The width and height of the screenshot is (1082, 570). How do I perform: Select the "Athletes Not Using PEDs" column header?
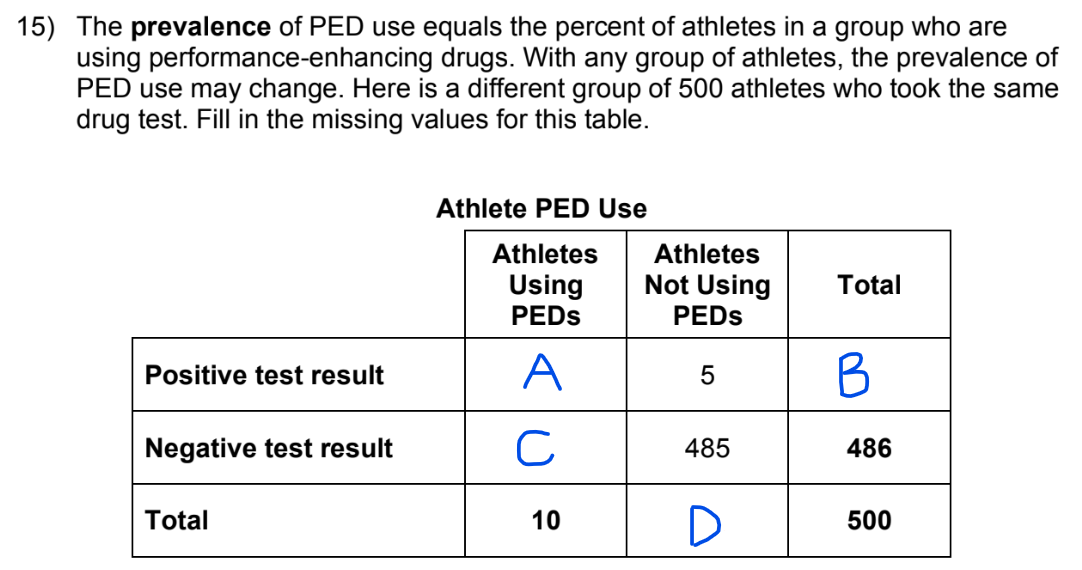point(707,285)
